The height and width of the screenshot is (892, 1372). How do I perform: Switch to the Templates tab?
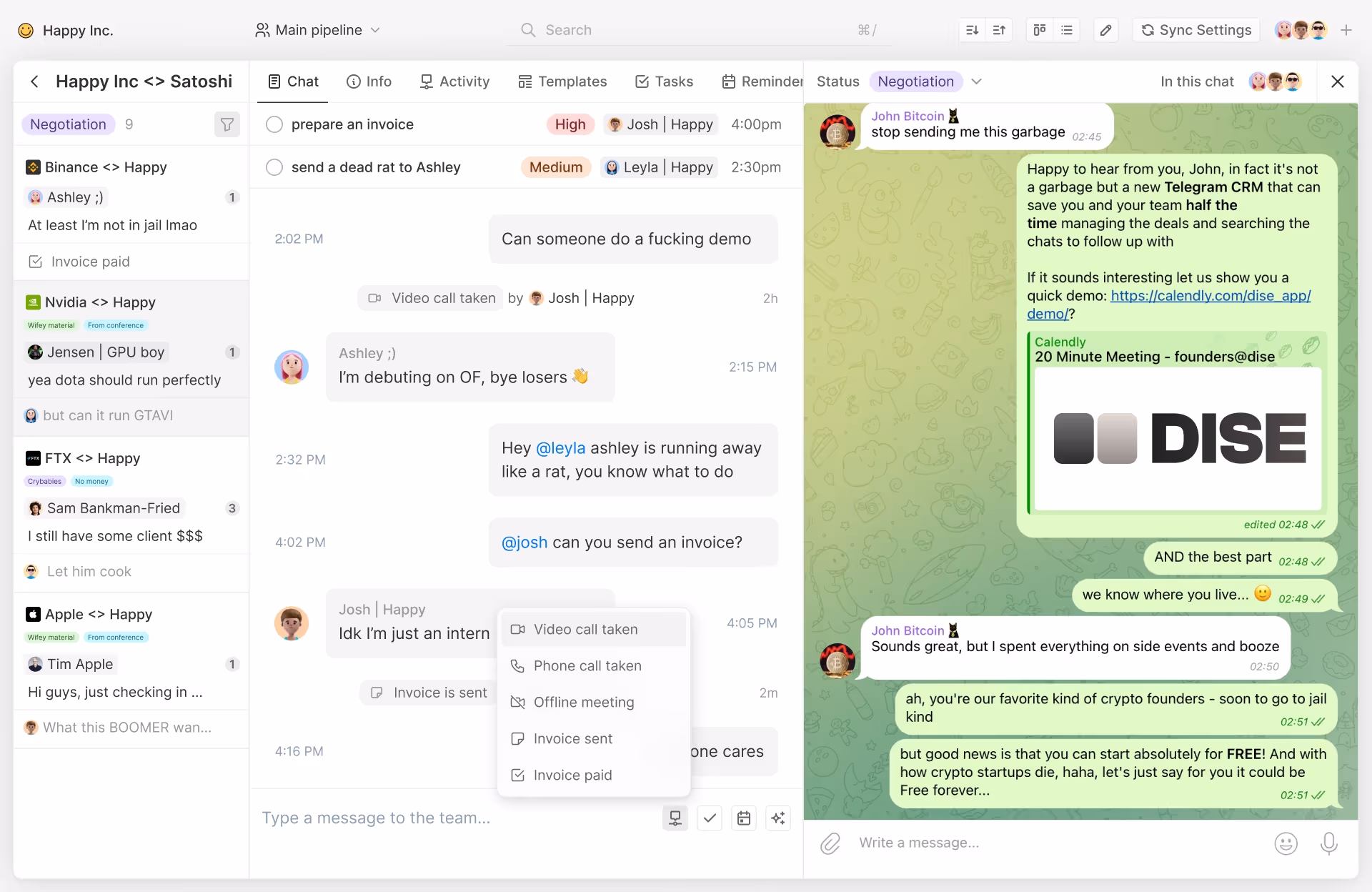click(x=562, y=81)
